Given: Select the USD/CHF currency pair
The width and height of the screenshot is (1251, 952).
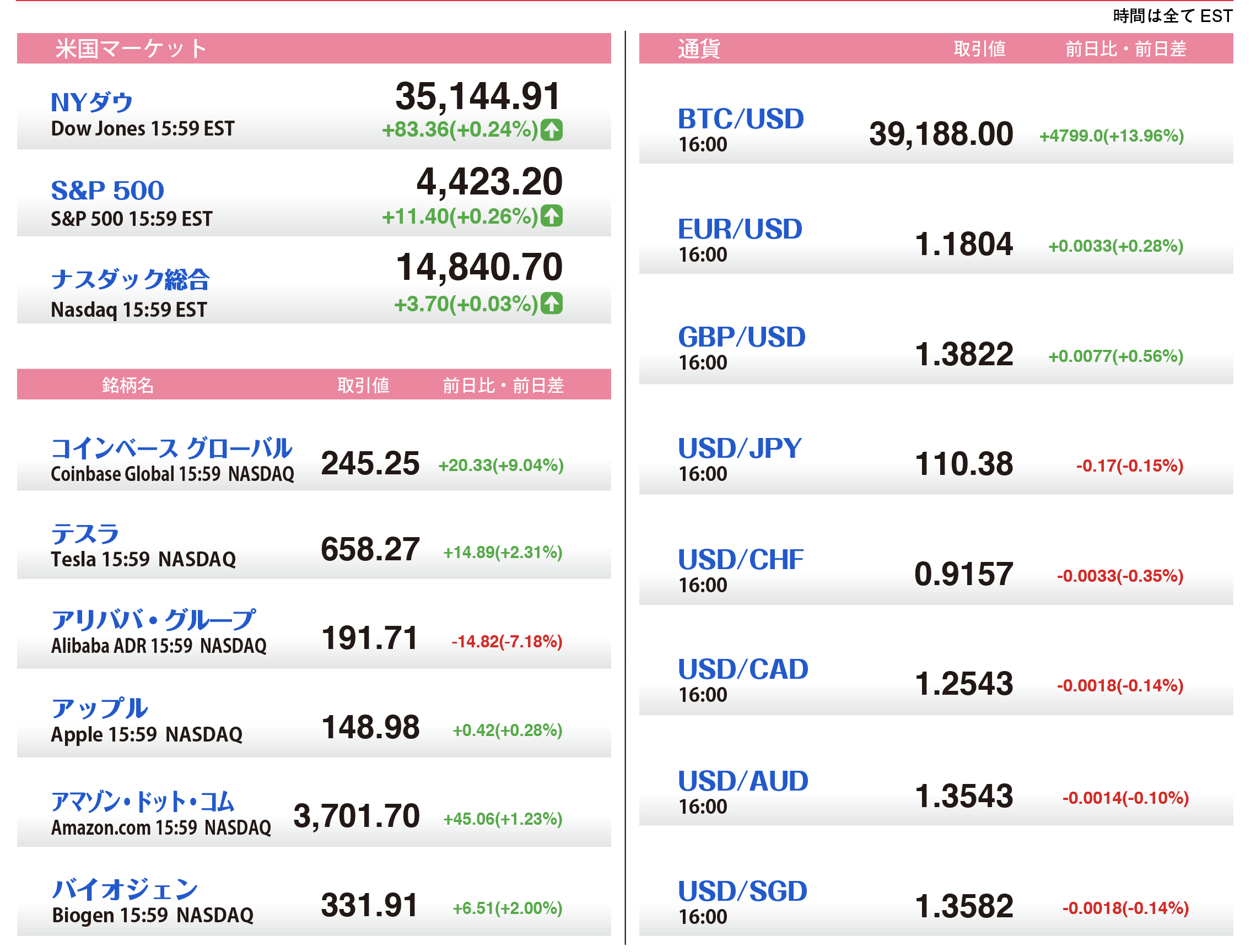Looking at the screenshot, I should (740, 559).
